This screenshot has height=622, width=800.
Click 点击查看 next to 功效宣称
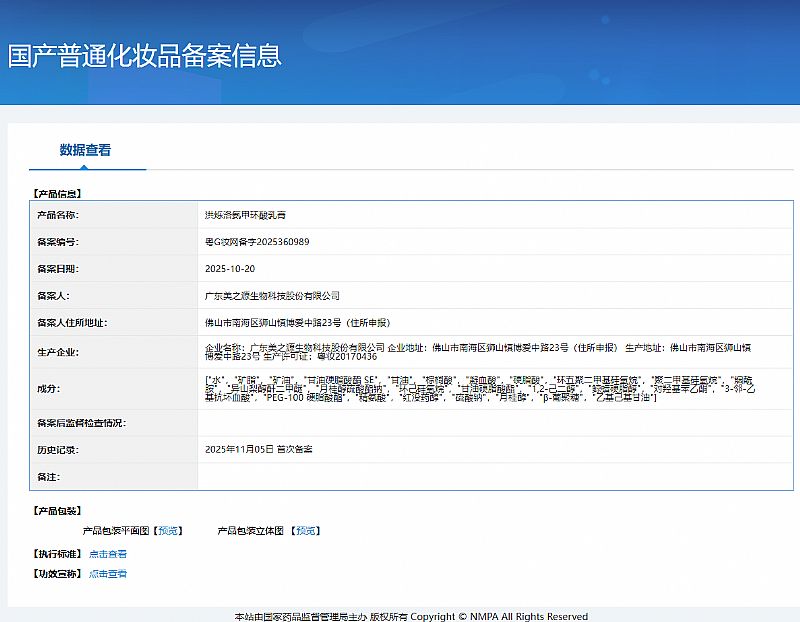click(108, 574)
